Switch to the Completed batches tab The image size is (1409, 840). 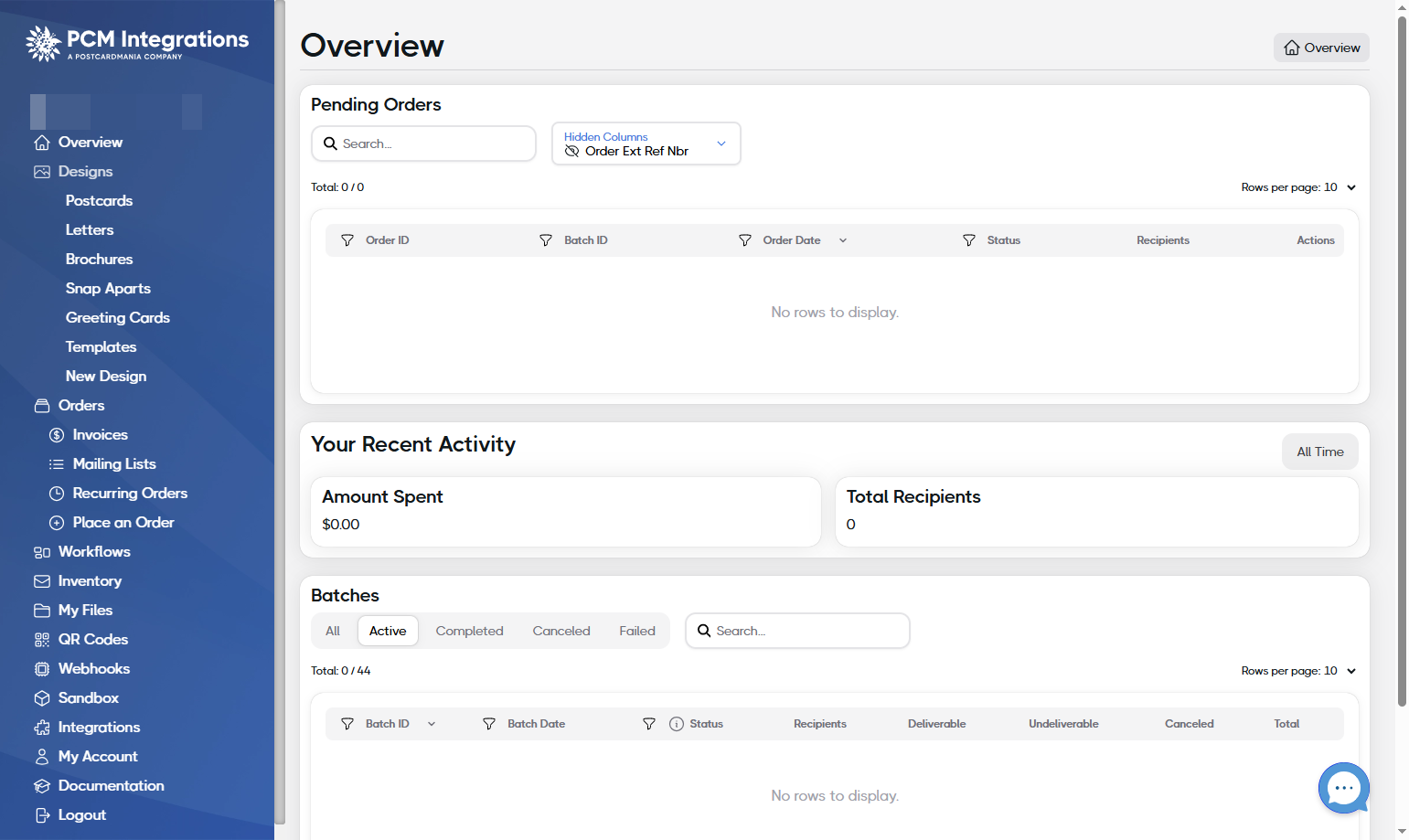pos(470,631)
